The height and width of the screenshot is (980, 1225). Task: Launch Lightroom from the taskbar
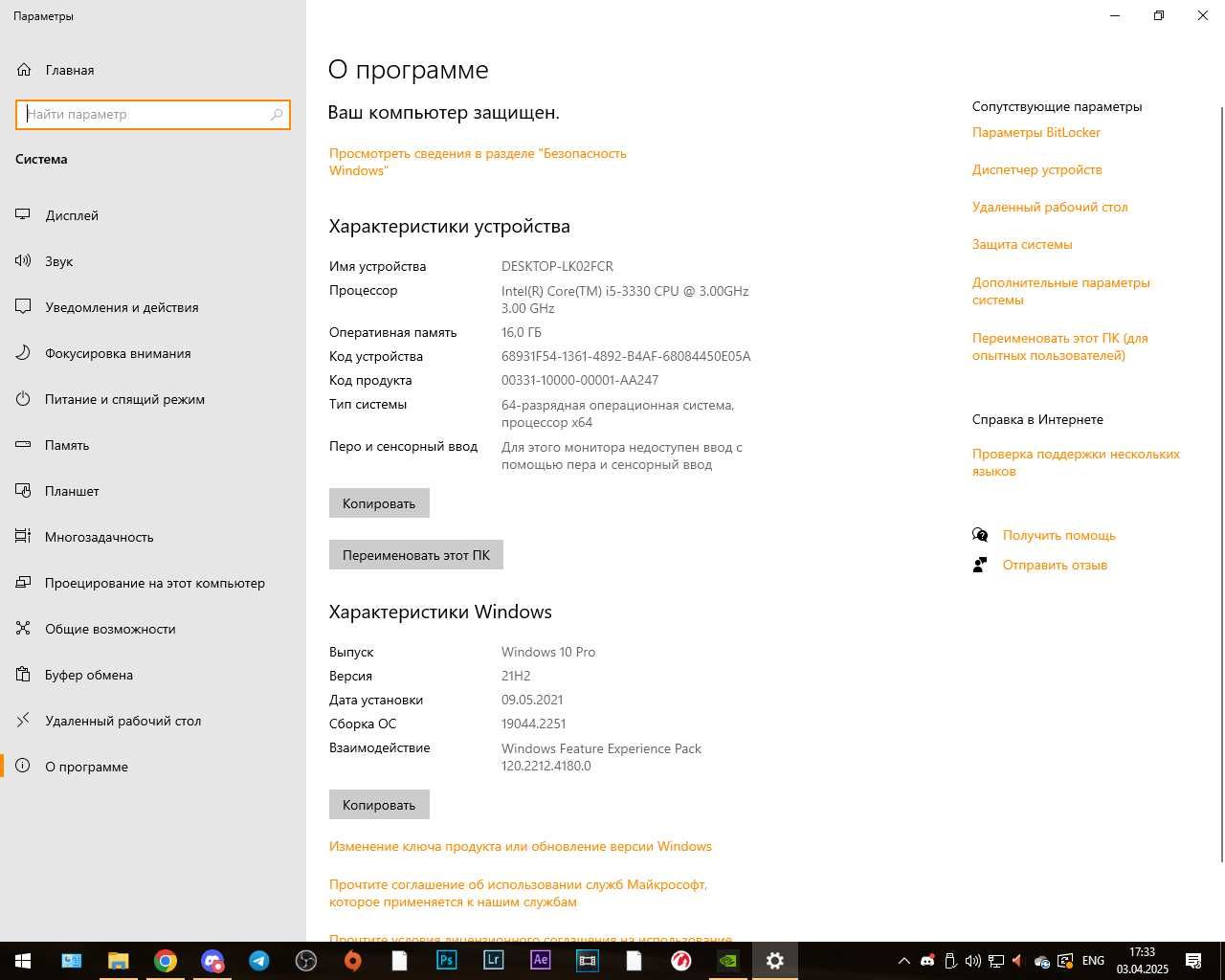tap(494, 961)
